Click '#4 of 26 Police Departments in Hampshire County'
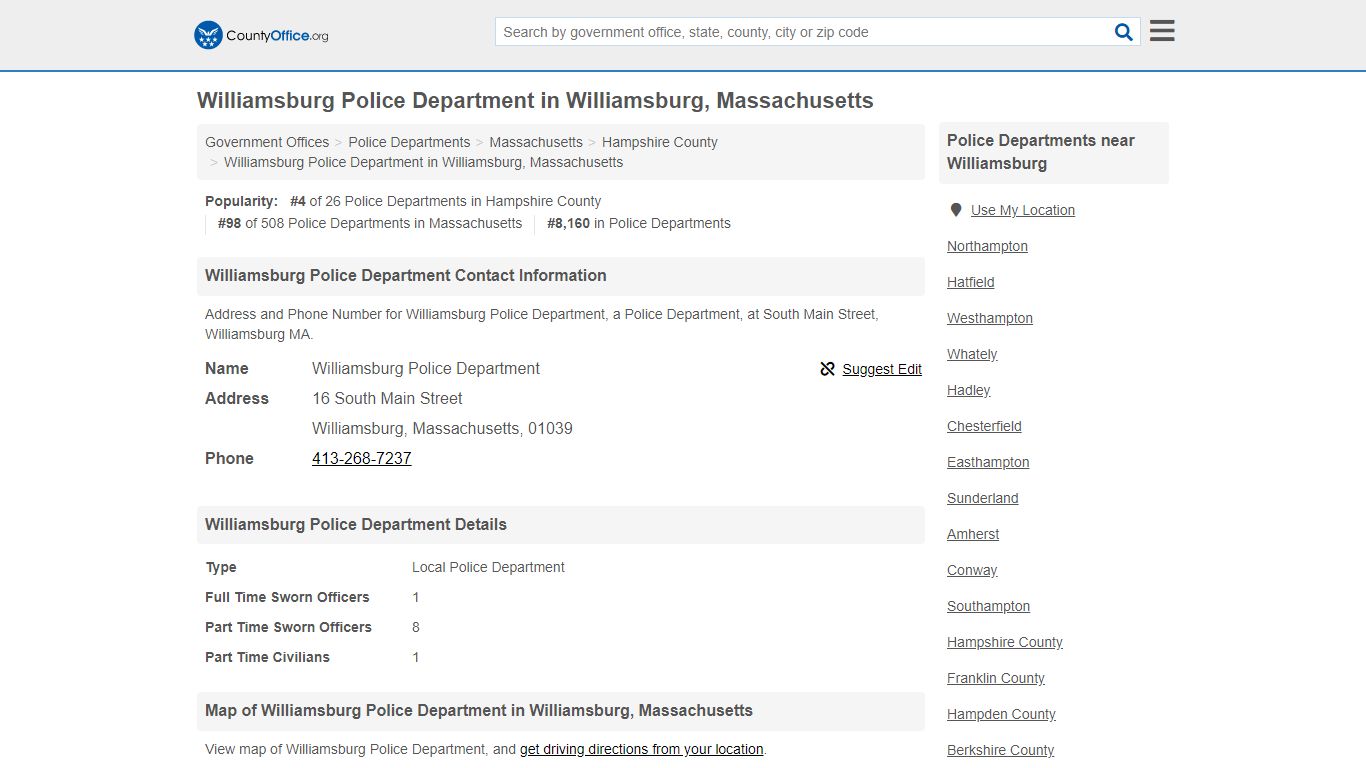 point(446,201)
